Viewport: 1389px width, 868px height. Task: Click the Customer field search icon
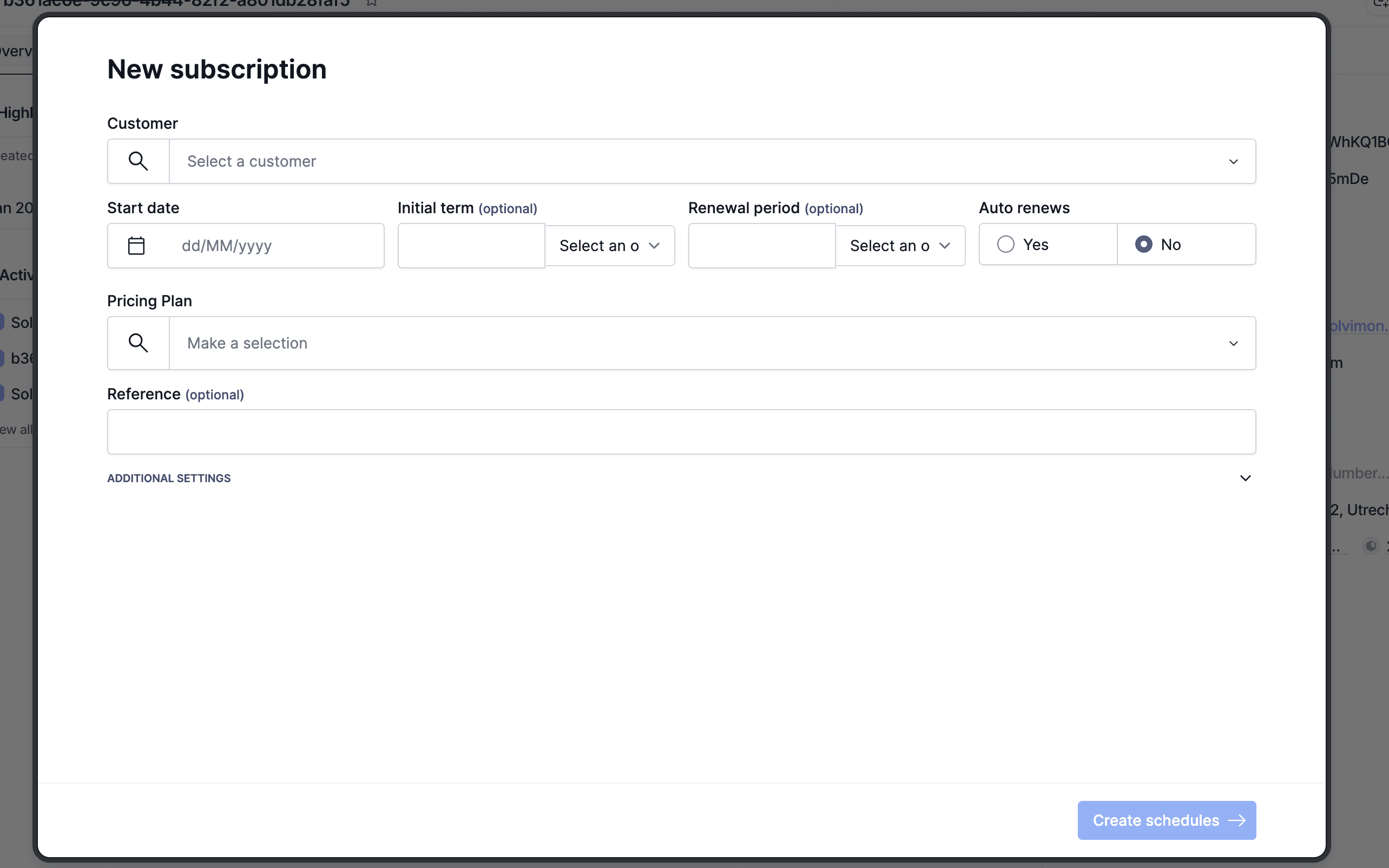[x=139, y=161]
